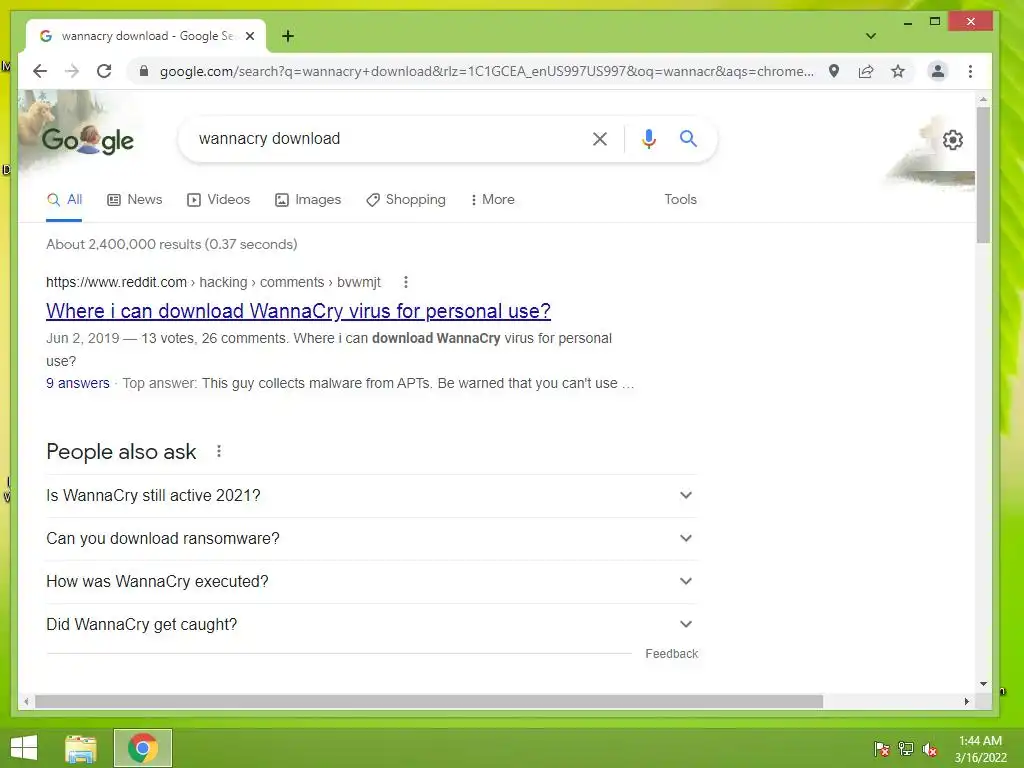Switch to Videos results
Image resolution: width=1024 pixels, height=768 pixels.
[218, 200]
